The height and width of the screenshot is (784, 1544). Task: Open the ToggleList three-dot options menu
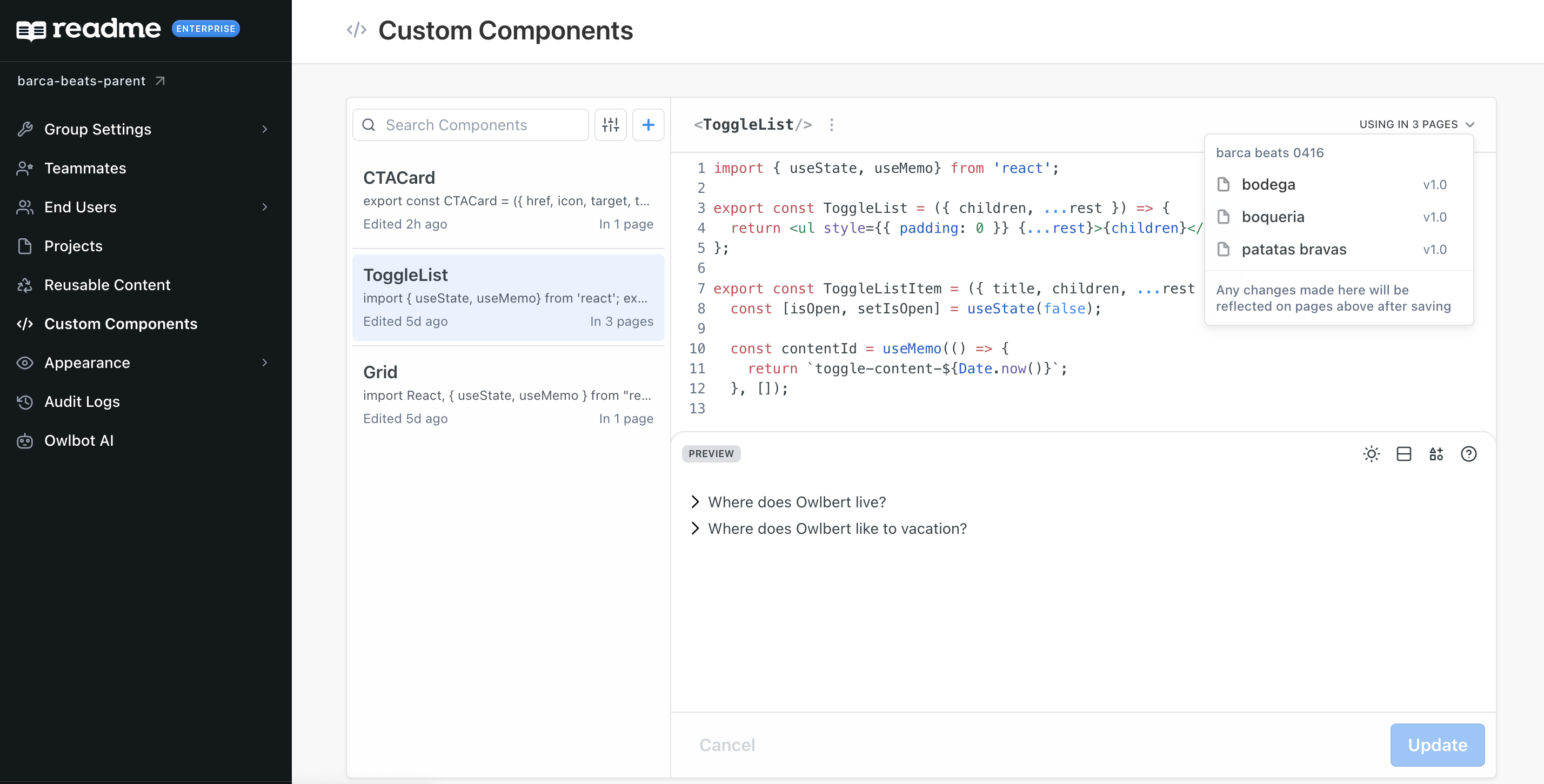831,125
